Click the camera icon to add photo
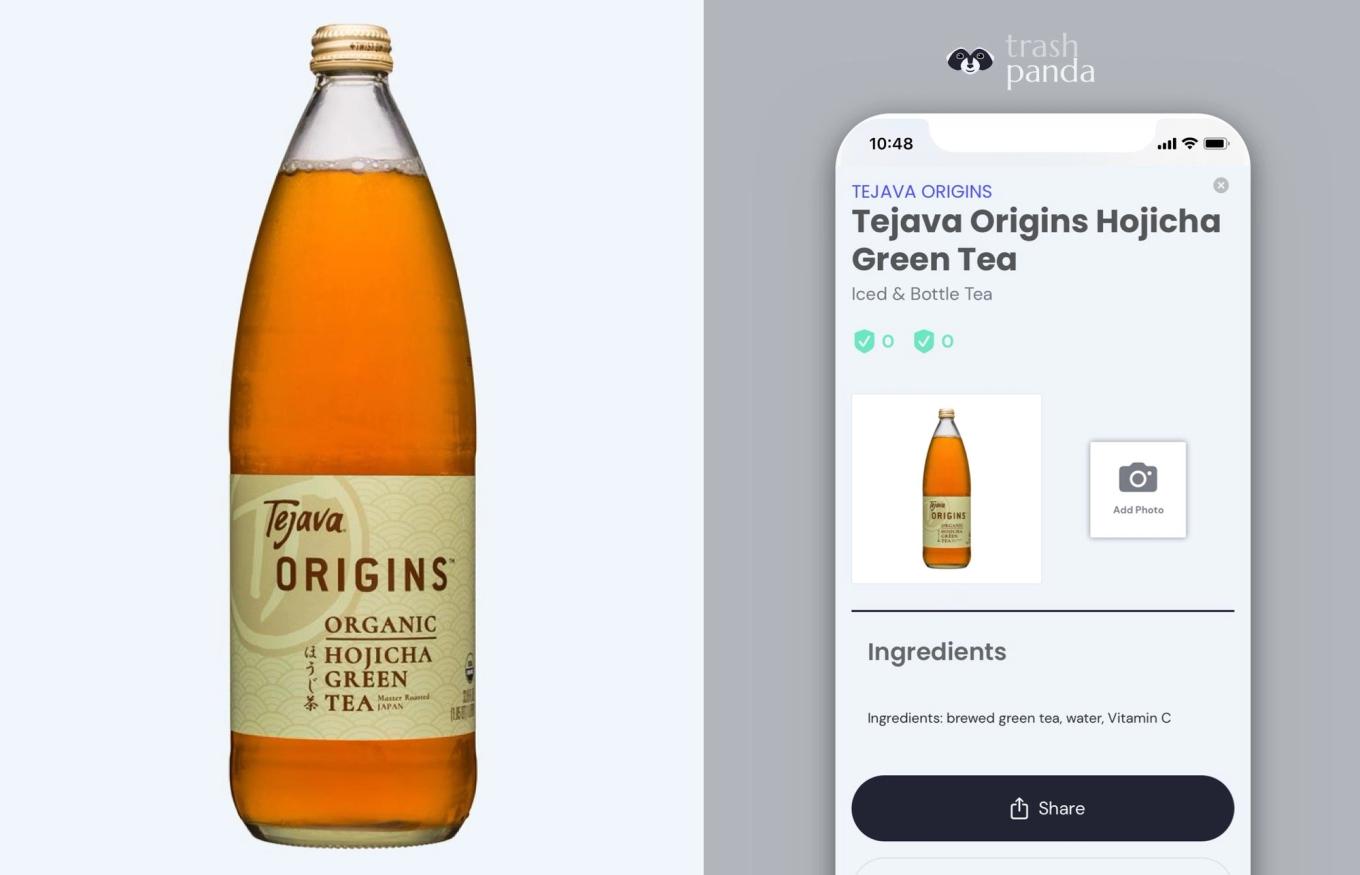The width and height of the screenshot is (1360, 875). 1138,478
